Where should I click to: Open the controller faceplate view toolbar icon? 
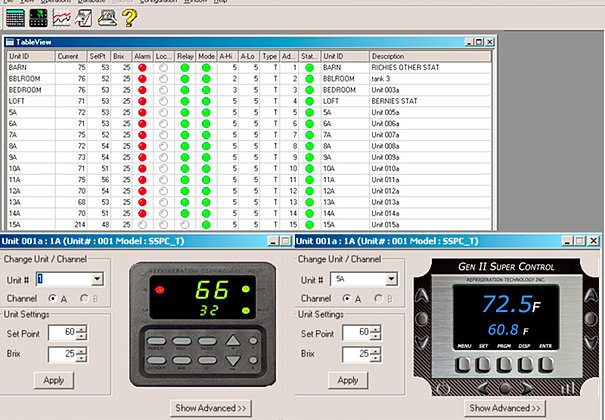tap(39, 18)
